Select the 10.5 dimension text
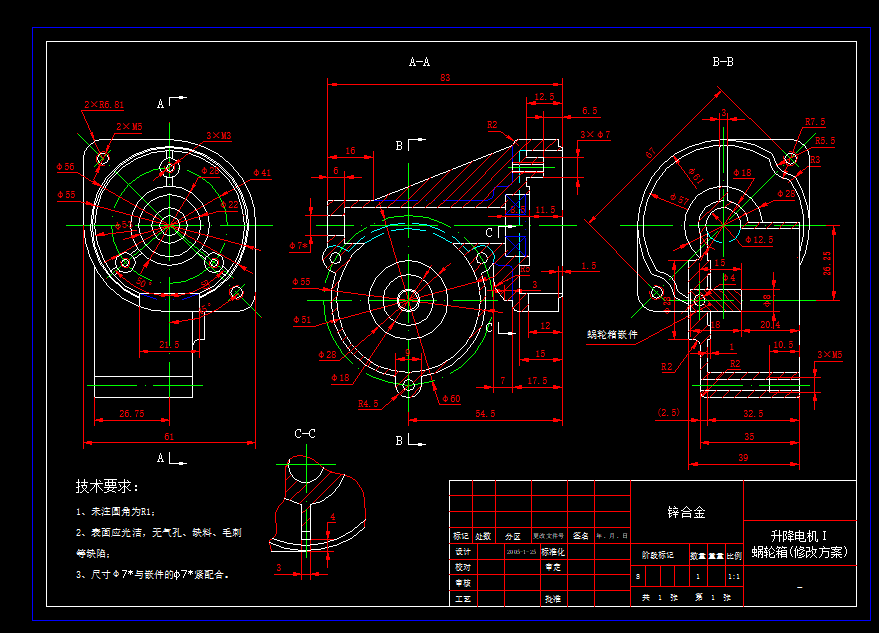Screen dimensions: 879x633 (783, 345)
